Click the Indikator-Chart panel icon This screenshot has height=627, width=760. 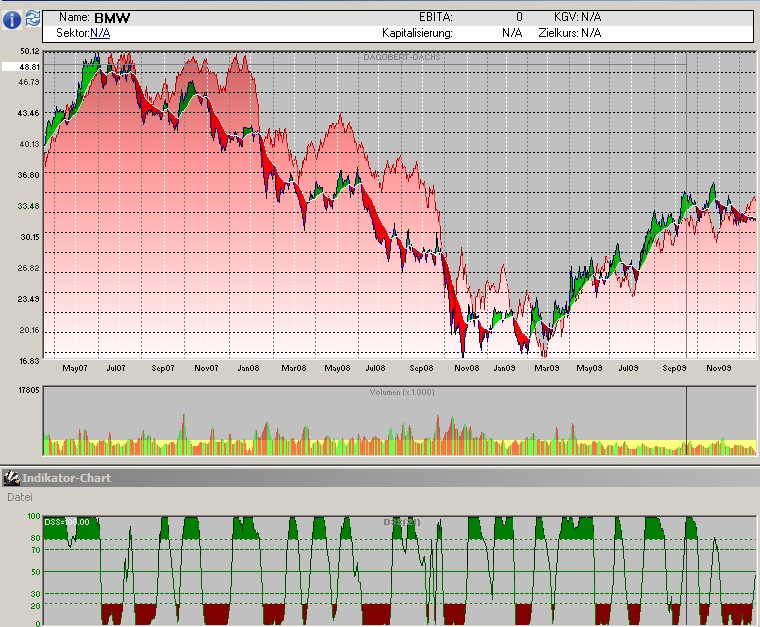(11, 478)
